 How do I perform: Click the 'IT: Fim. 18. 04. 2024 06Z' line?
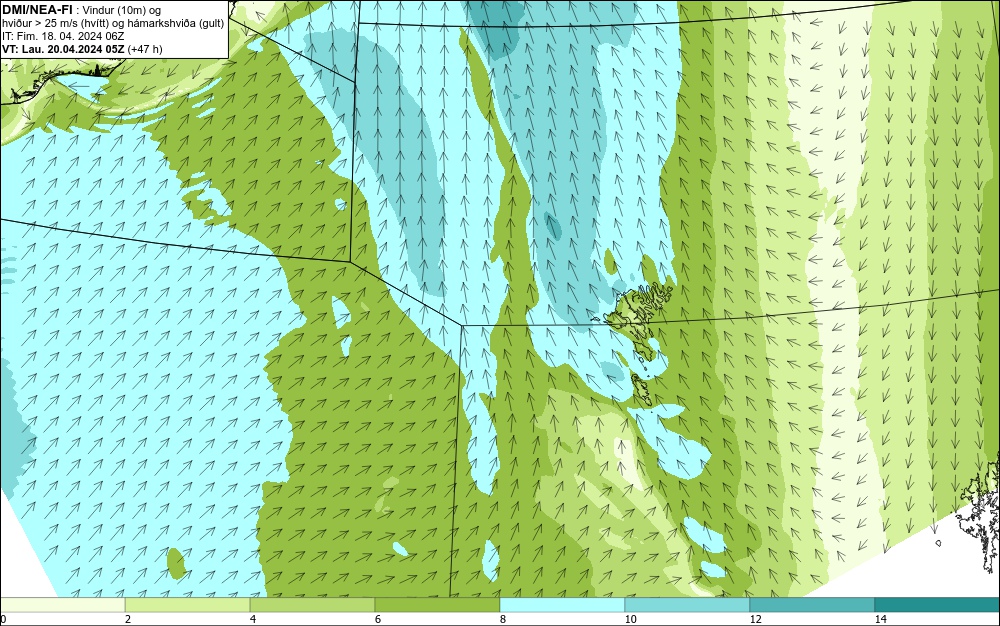point(62,36)
